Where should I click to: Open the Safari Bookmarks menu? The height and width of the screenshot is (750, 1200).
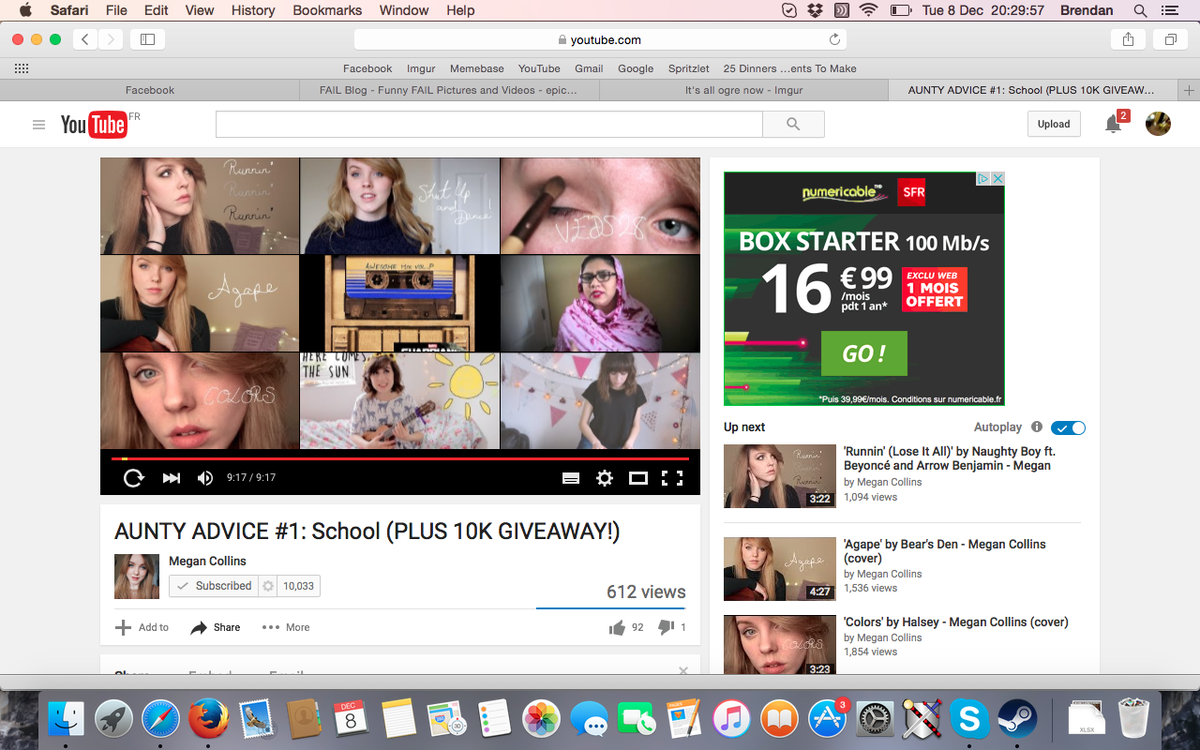(x=327, y=10)
